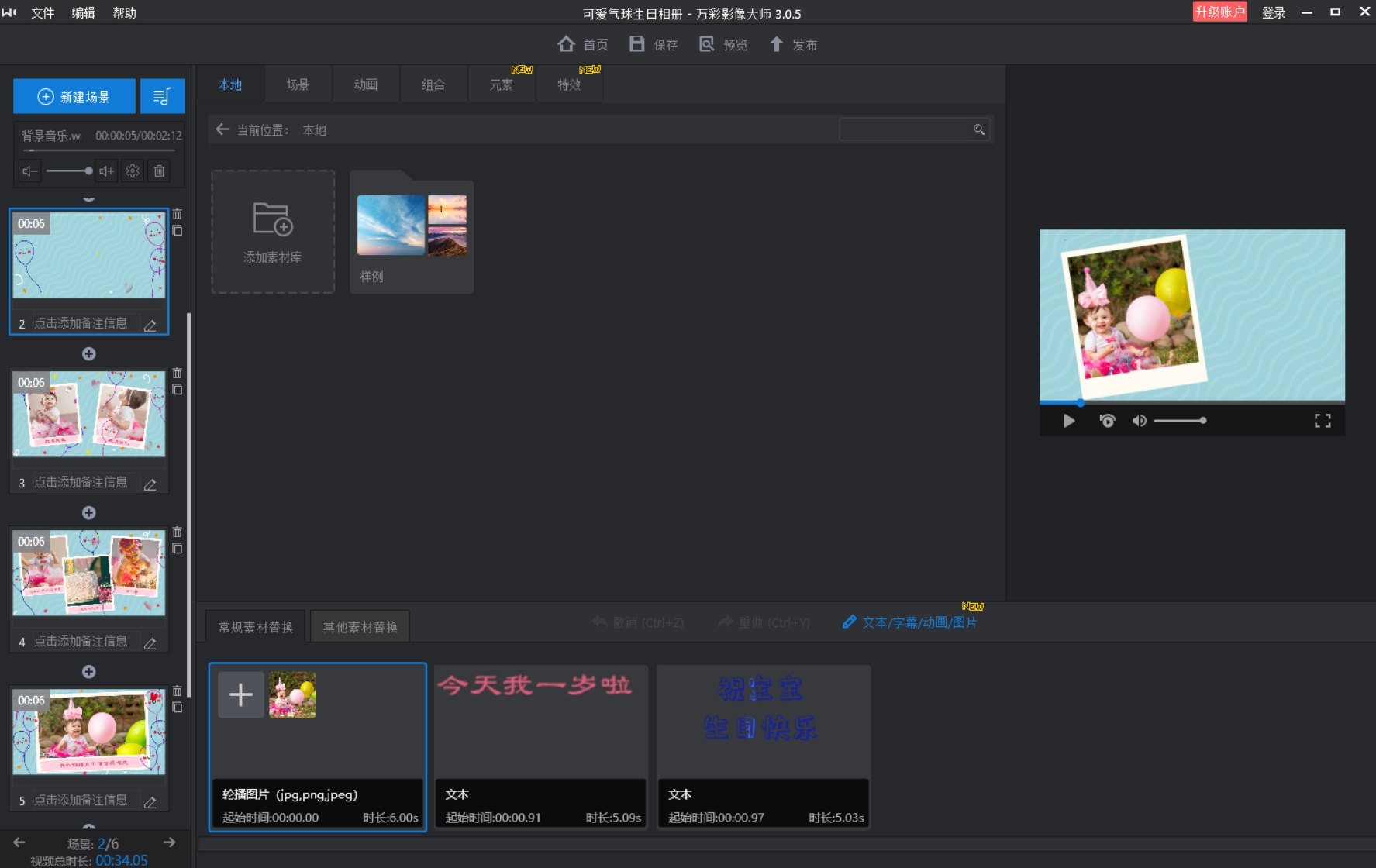Switch to 特效 tab
The image size is (1376, 868).
[569, 84]
